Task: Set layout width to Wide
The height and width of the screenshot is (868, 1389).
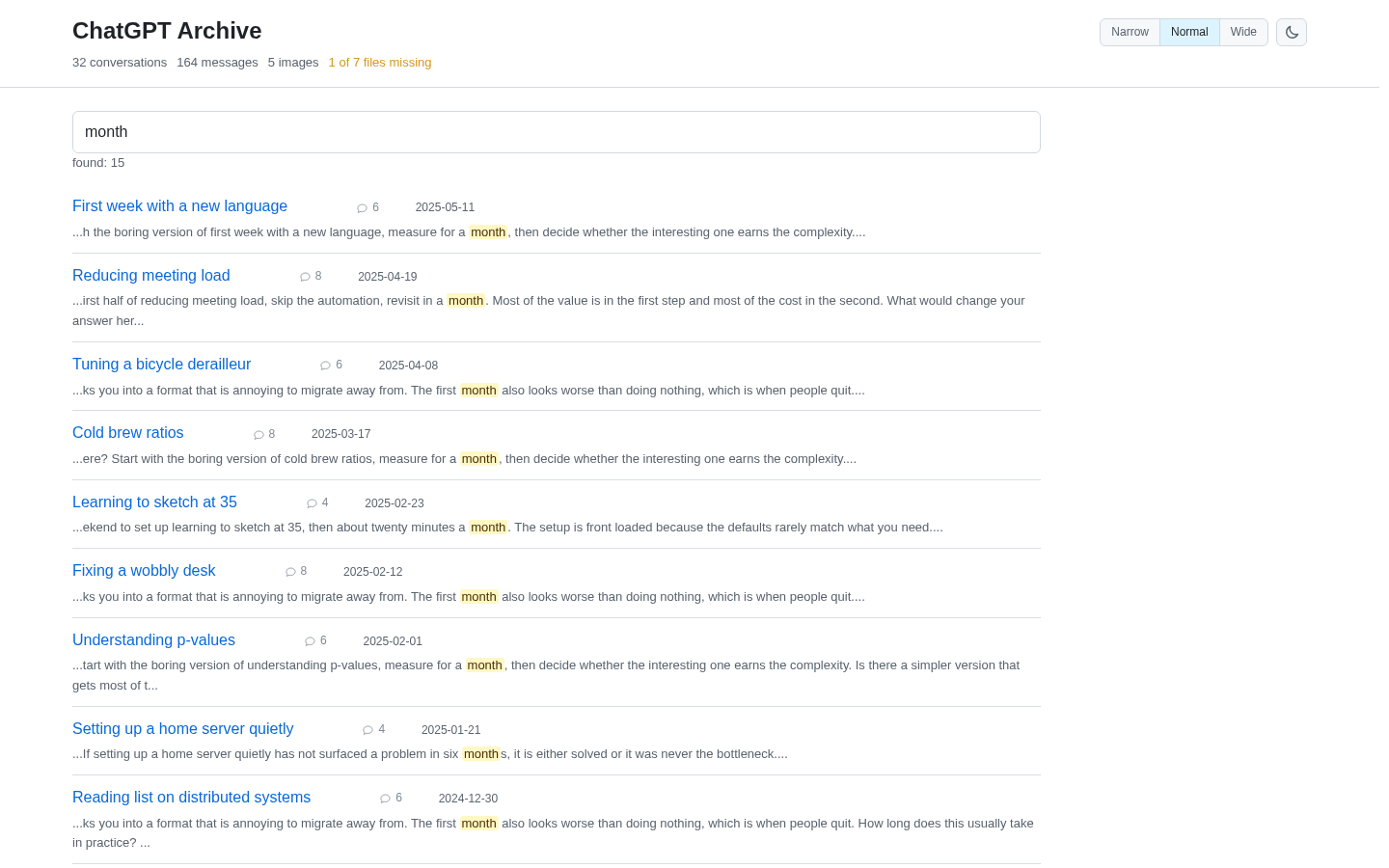Action: tap(1243, 32)
